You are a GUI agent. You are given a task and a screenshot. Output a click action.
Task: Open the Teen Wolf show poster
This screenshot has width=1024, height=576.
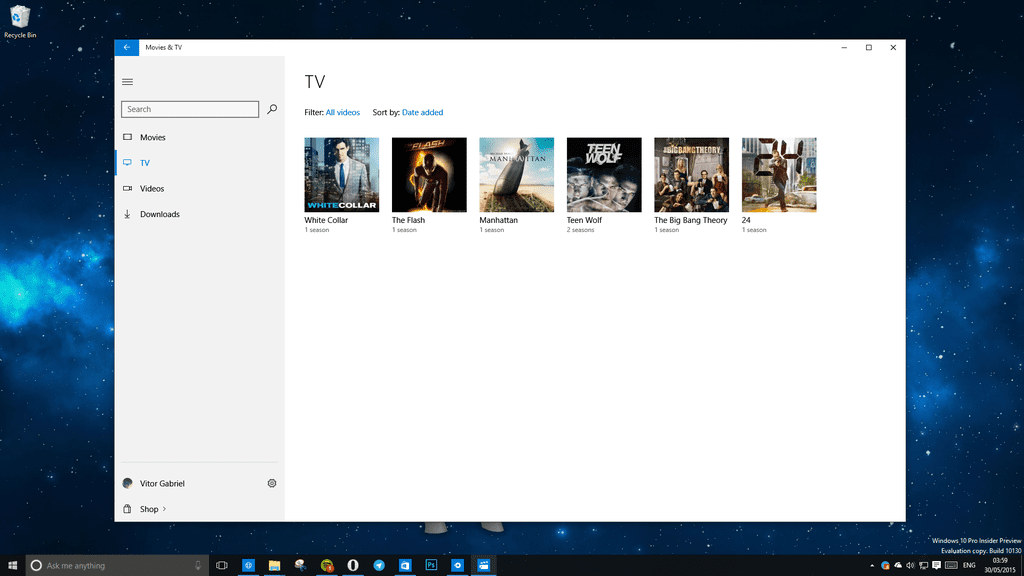[604, 174]
